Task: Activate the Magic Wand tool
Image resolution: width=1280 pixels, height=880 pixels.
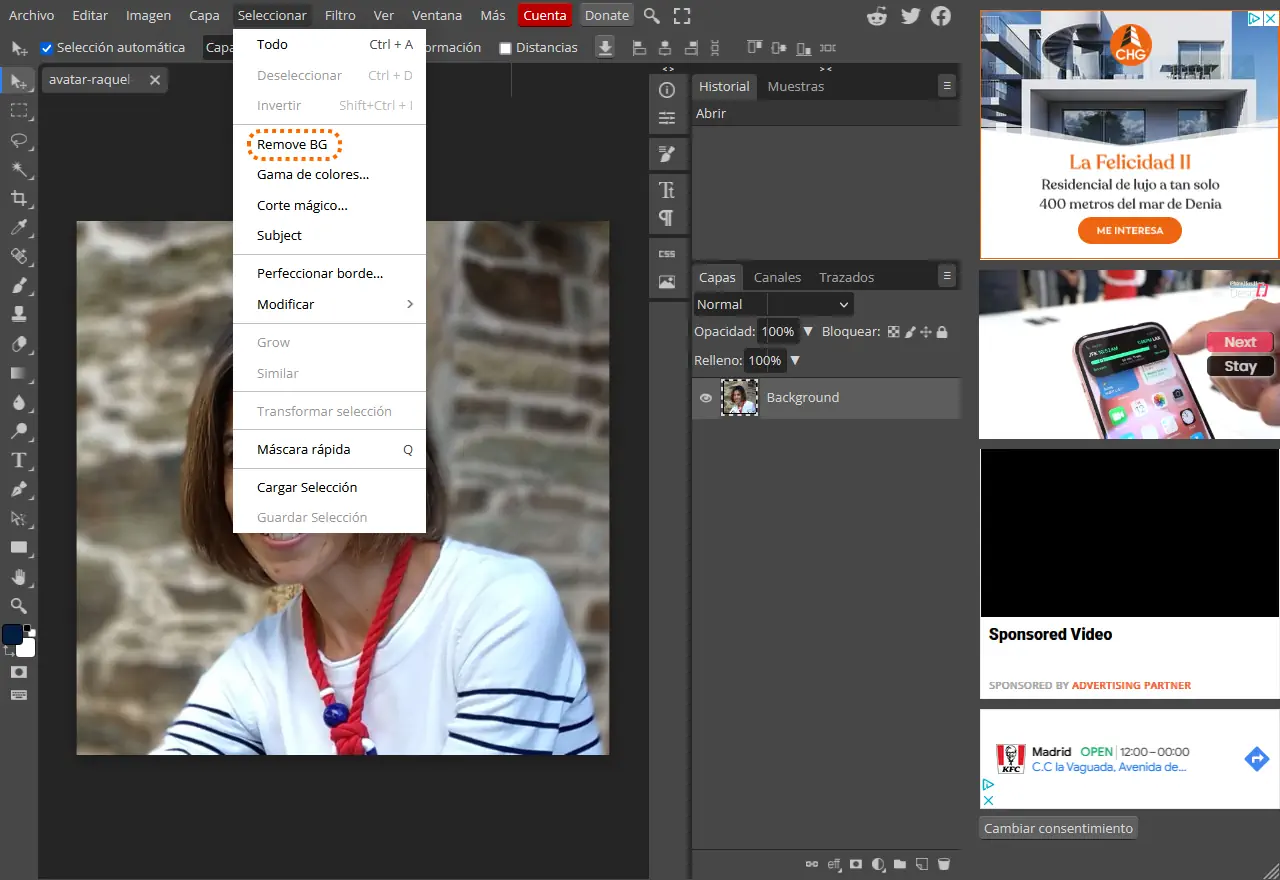Action: pos(18,168)
